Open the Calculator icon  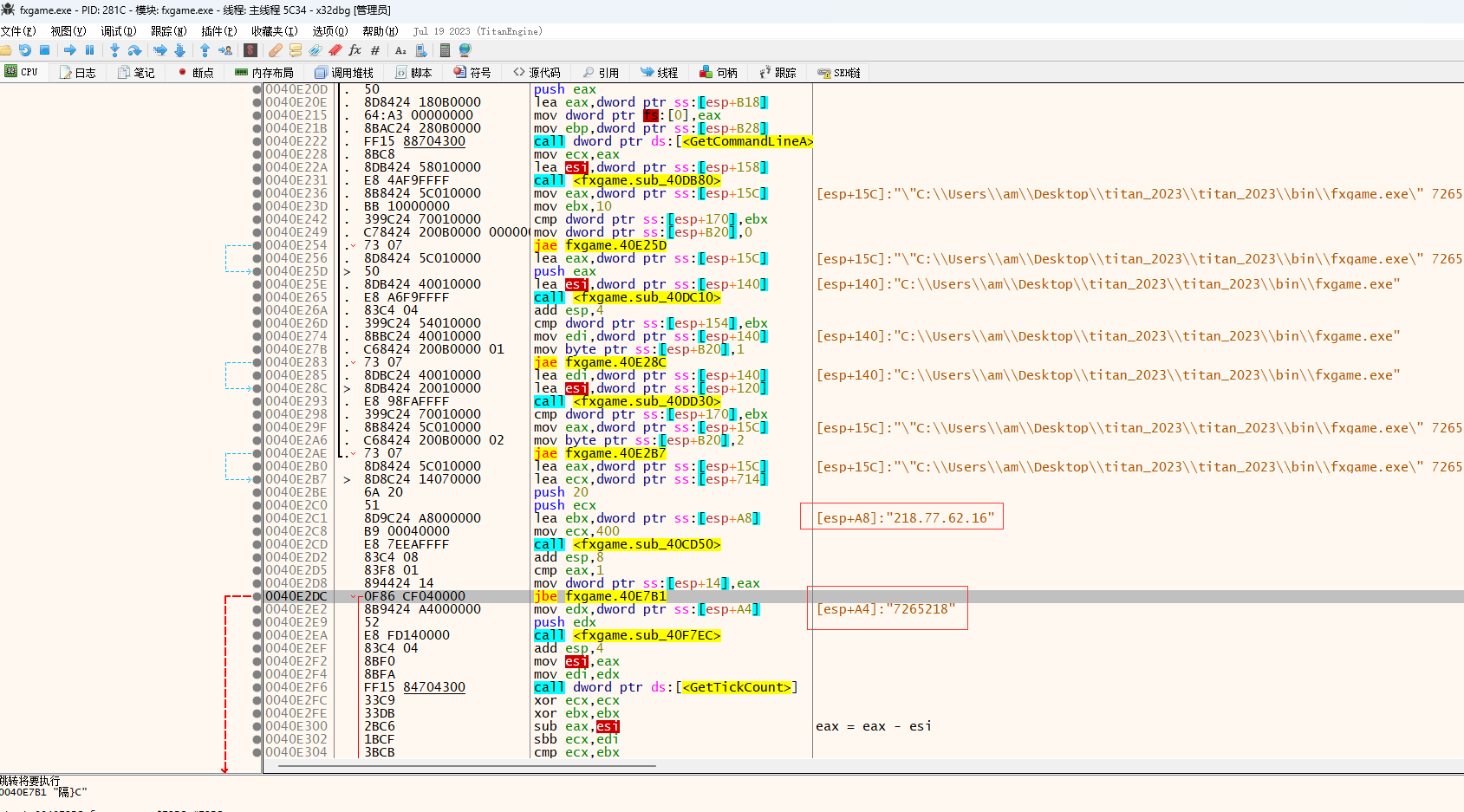tap(445, 50)
